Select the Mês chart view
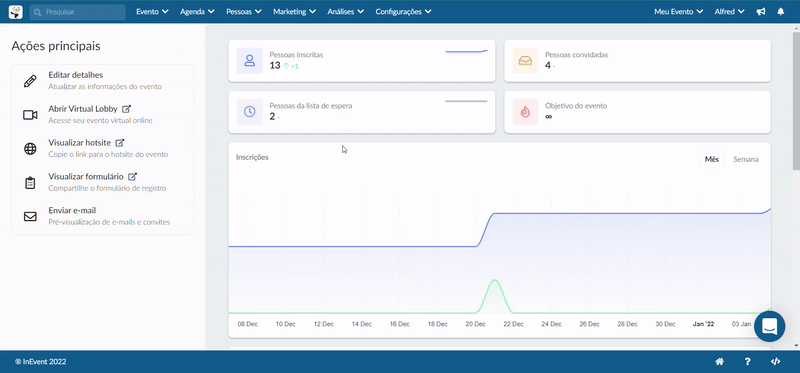Image resolution: width=800 pixels, height=373 pixels. [712, 159]
